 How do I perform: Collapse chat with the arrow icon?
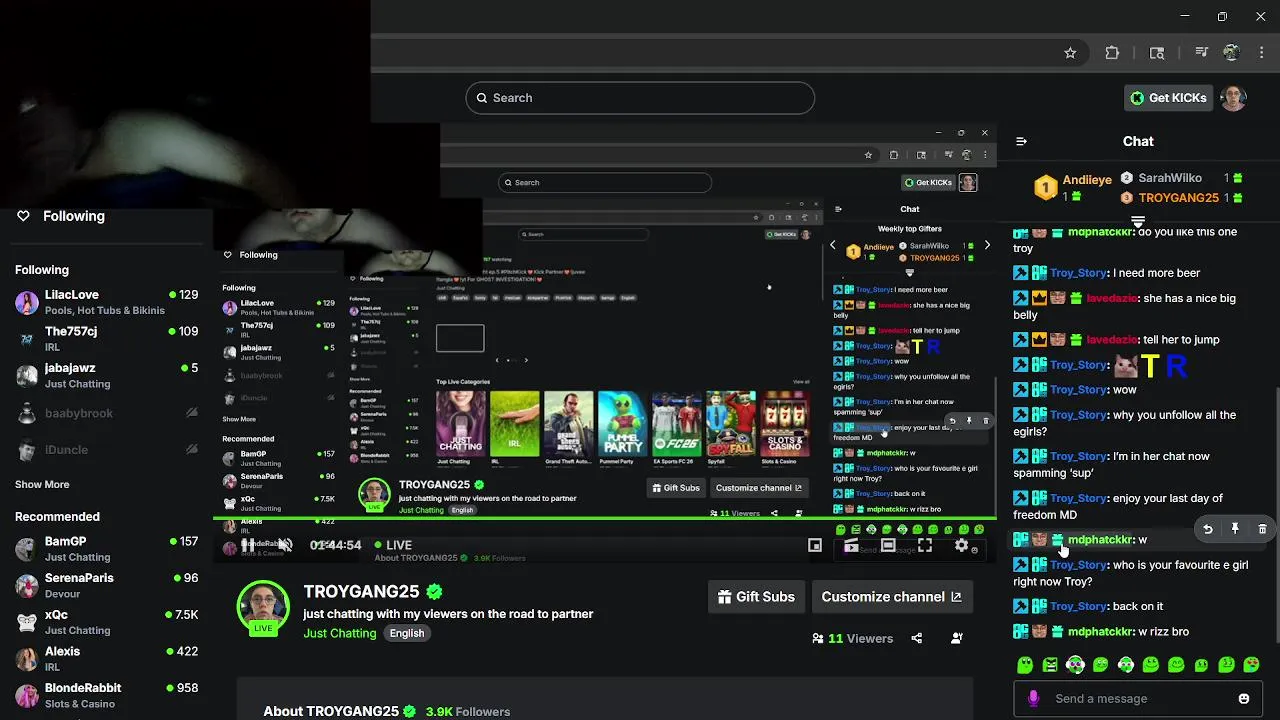click(x=1021, y=141)
